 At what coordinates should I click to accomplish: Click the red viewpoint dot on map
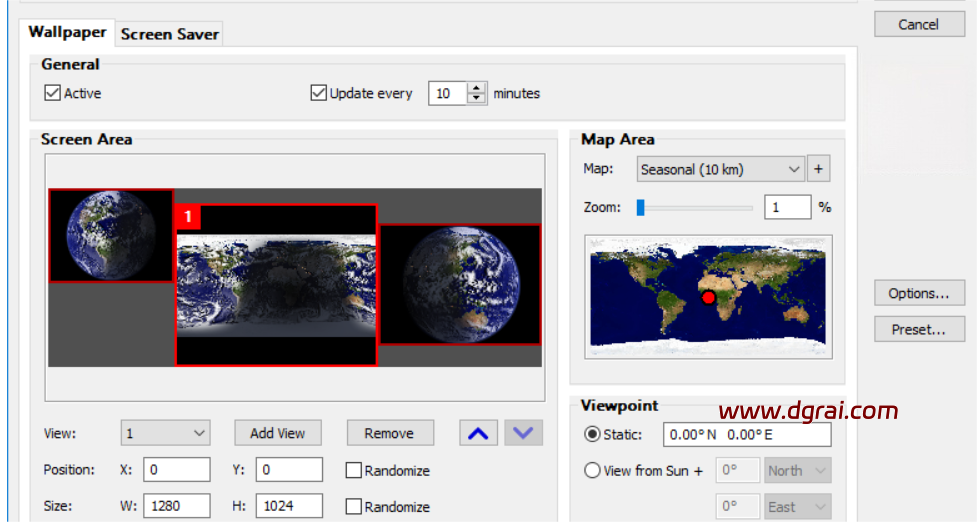pos(709,297)
